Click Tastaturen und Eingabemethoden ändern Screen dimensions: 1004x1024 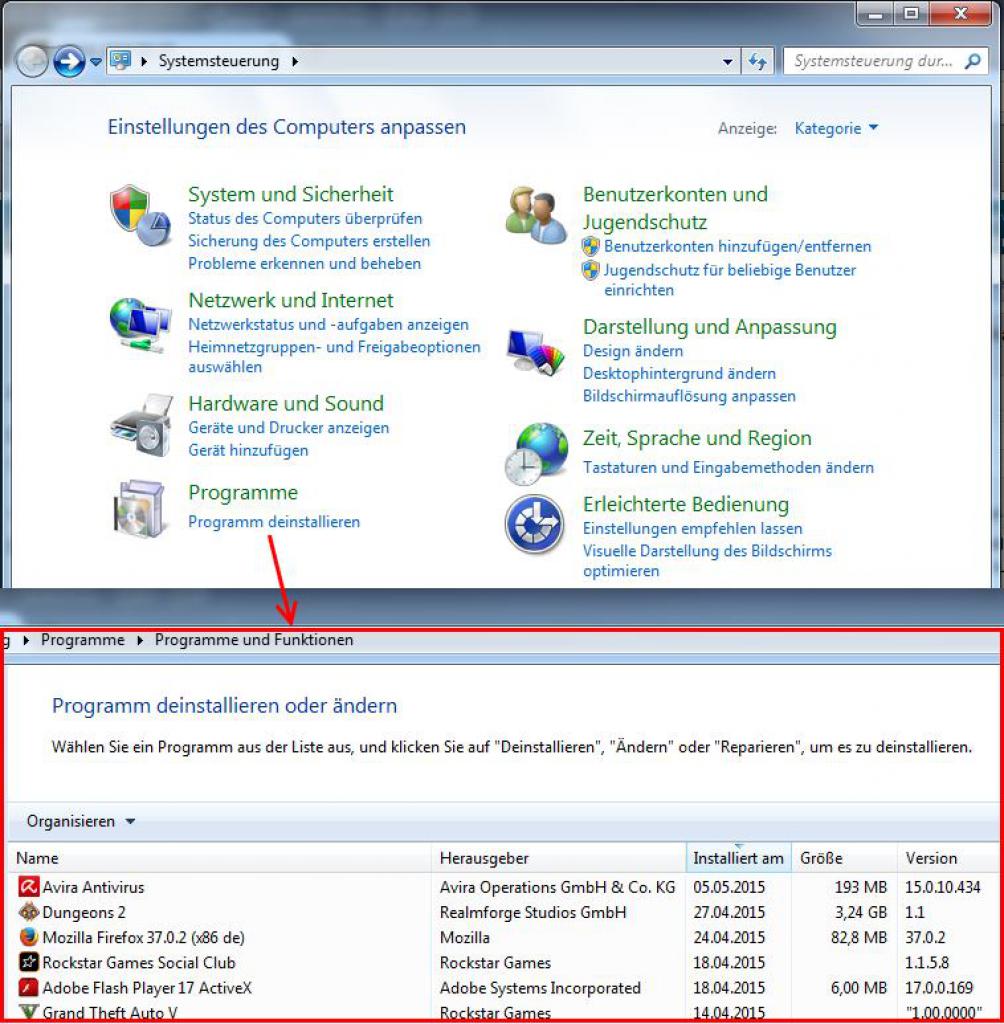tap(728, 468)
